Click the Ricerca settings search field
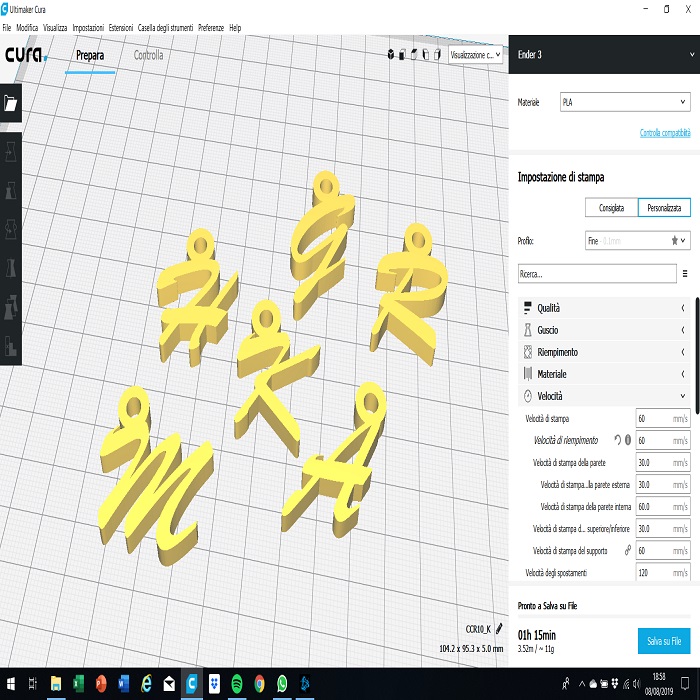 tap(597, 274)
